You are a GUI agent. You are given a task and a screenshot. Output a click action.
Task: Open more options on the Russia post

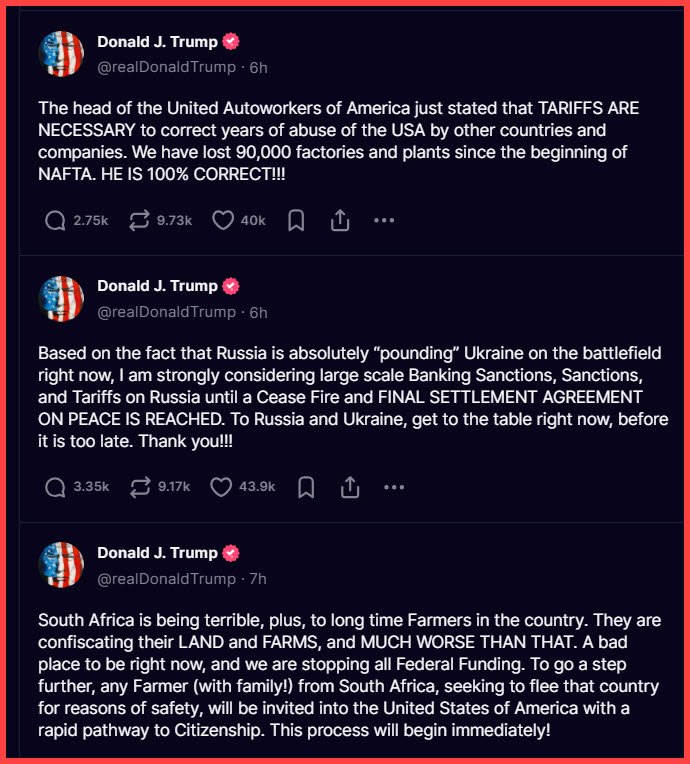394,487
